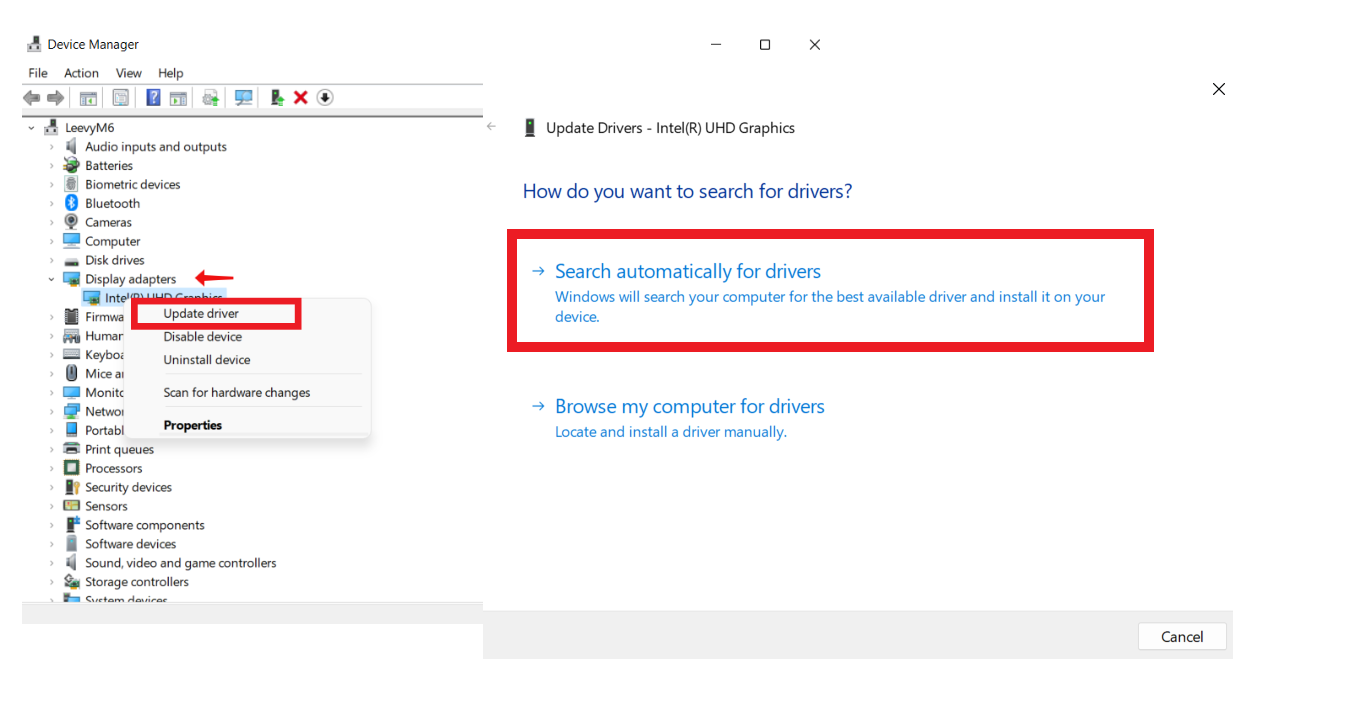
Task: Select the Sensors tree label
Action: pos(106,506)
